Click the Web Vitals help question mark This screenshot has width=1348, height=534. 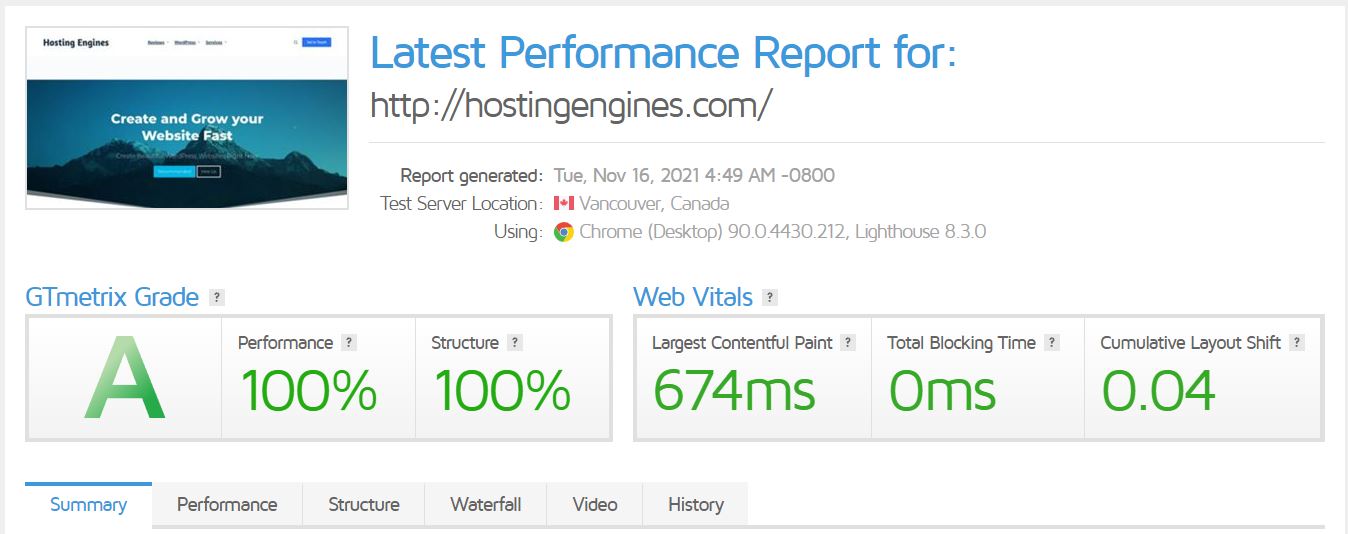[x=769, y=298]
